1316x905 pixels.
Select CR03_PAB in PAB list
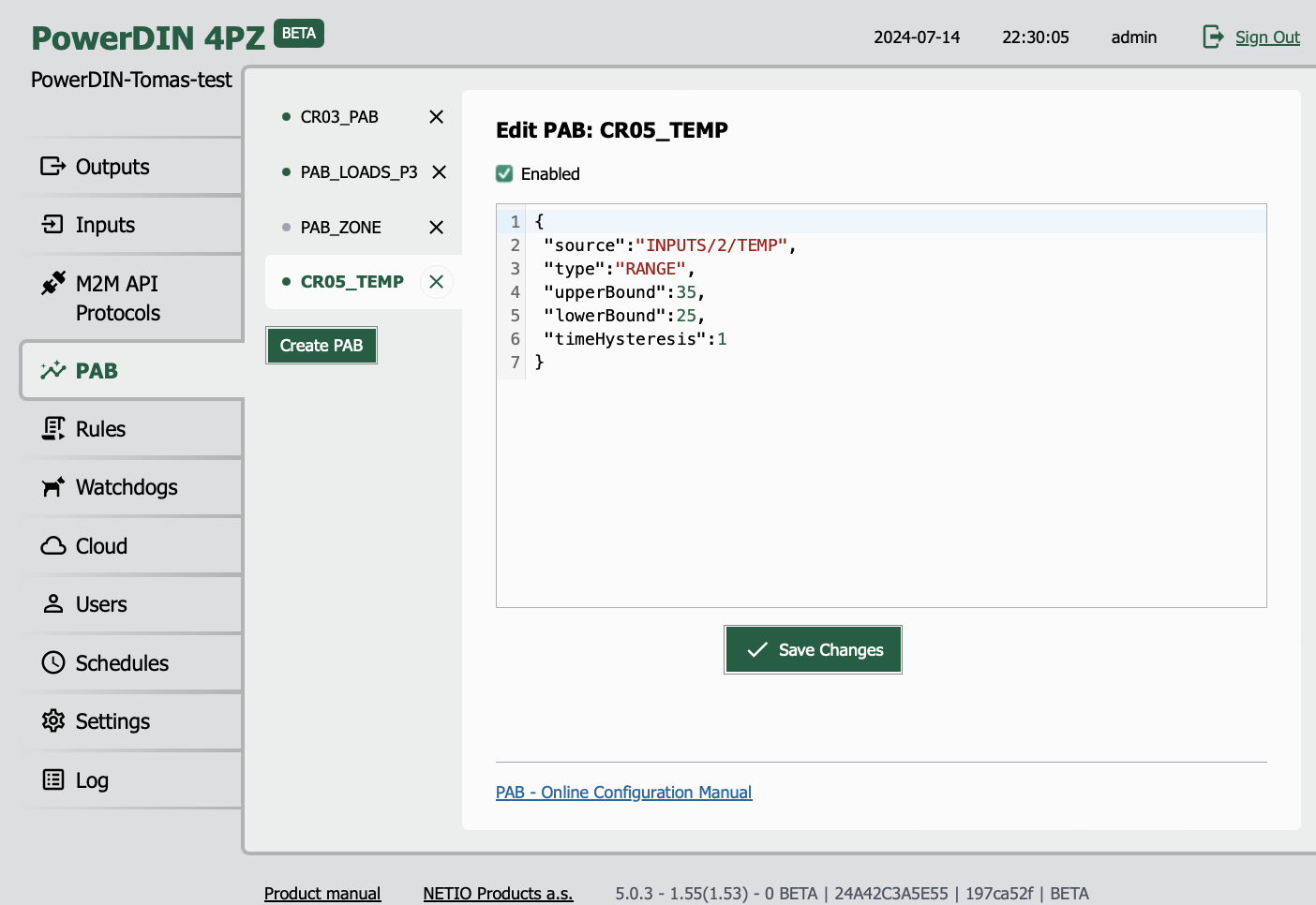[x=339, y=117]
